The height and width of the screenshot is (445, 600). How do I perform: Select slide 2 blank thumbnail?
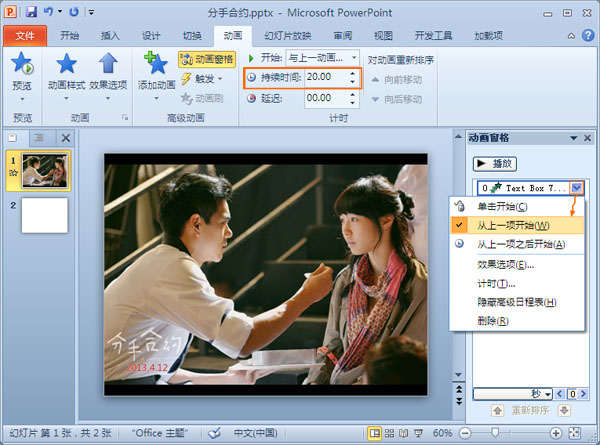coord(45,215)
